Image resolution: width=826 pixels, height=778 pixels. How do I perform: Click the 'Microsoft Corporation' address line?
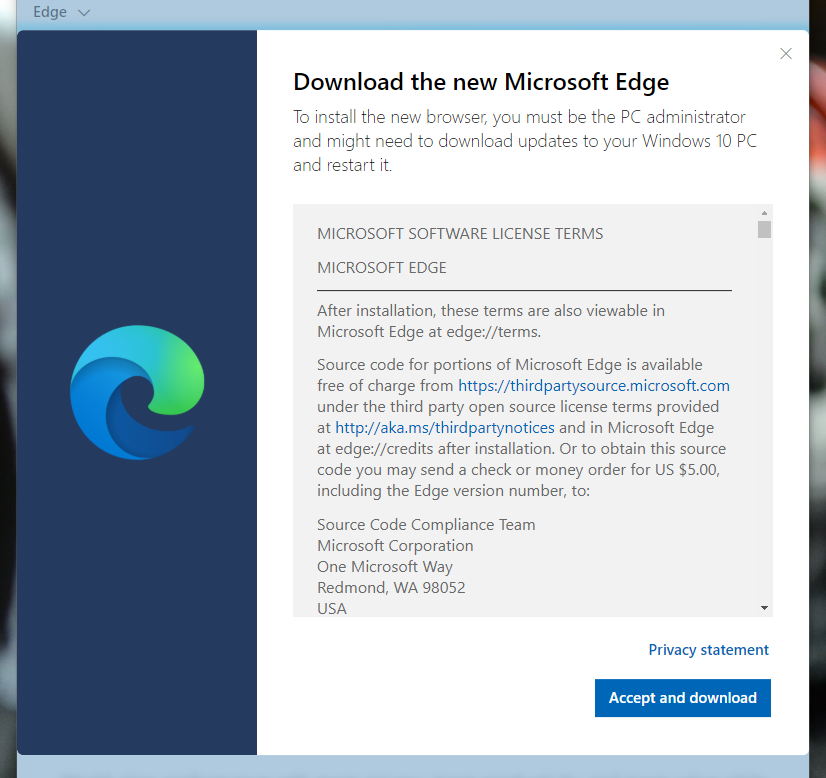pyautogui.click(x=395, y=546)
